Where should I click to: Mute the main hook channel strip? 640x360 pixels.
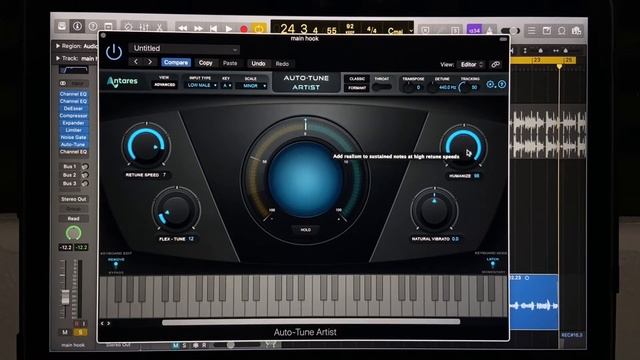[65, 332]
